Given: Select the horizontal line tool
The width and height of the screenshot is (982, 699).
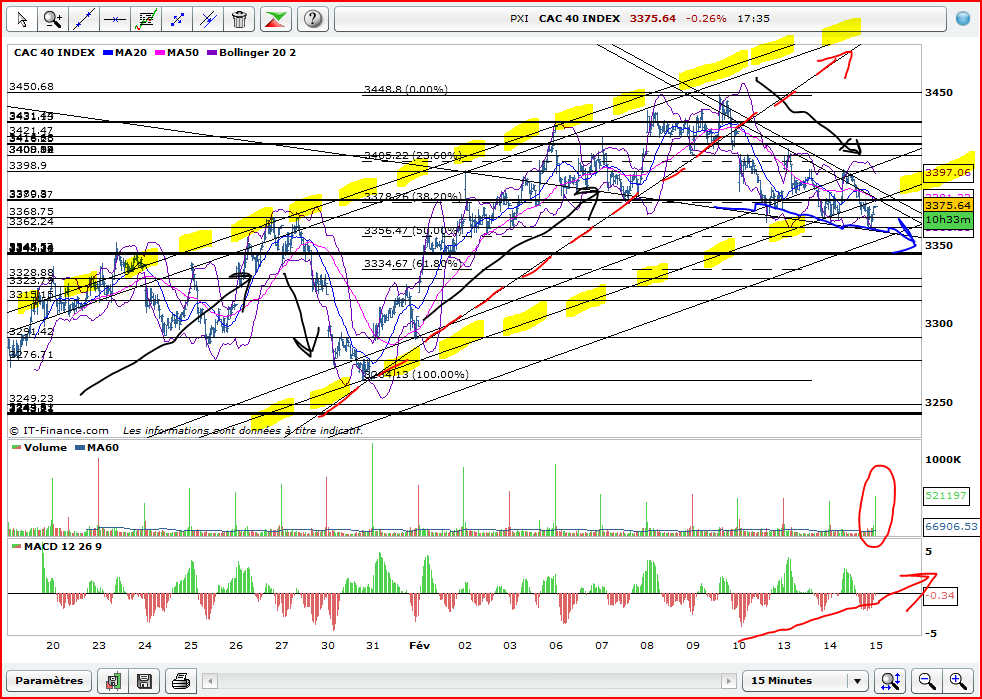Looking at the screenshot, I should [116, 18].
